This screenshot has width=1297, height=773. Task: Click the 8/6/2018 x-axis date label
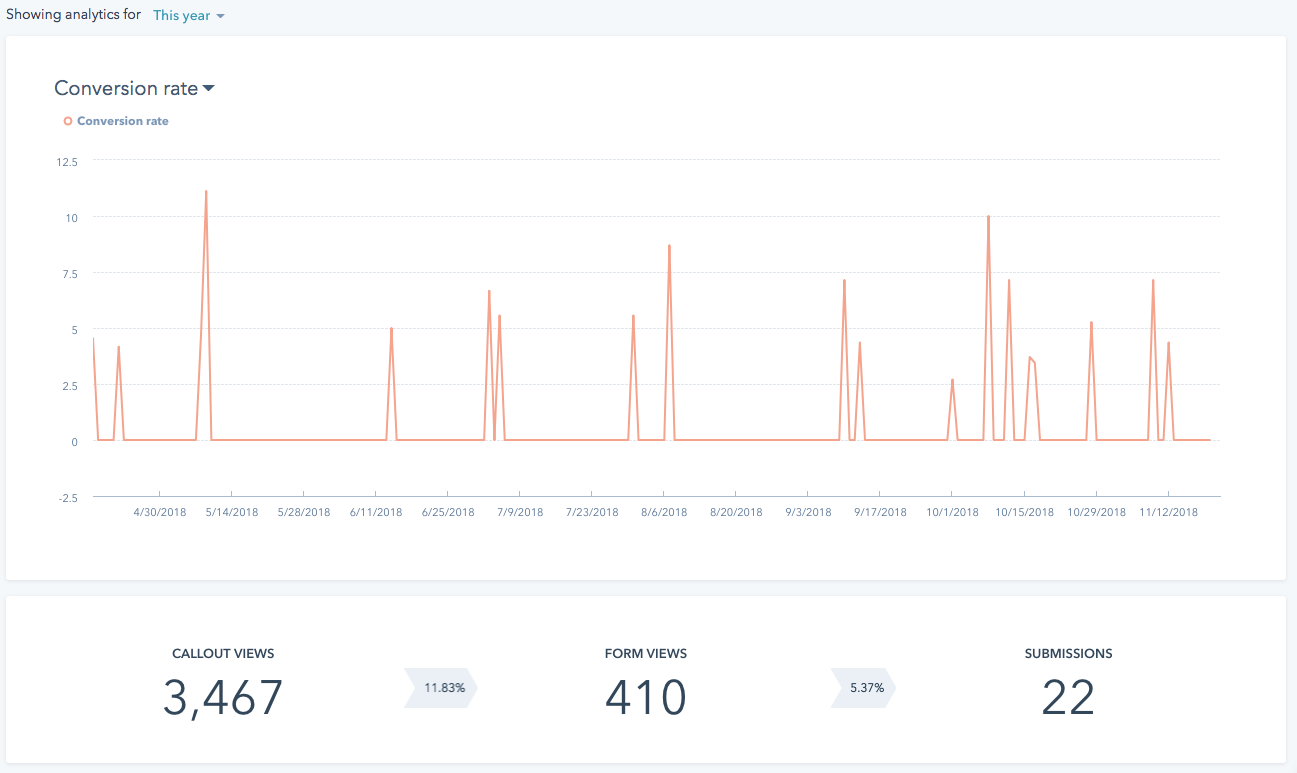(x=664, y=512)
